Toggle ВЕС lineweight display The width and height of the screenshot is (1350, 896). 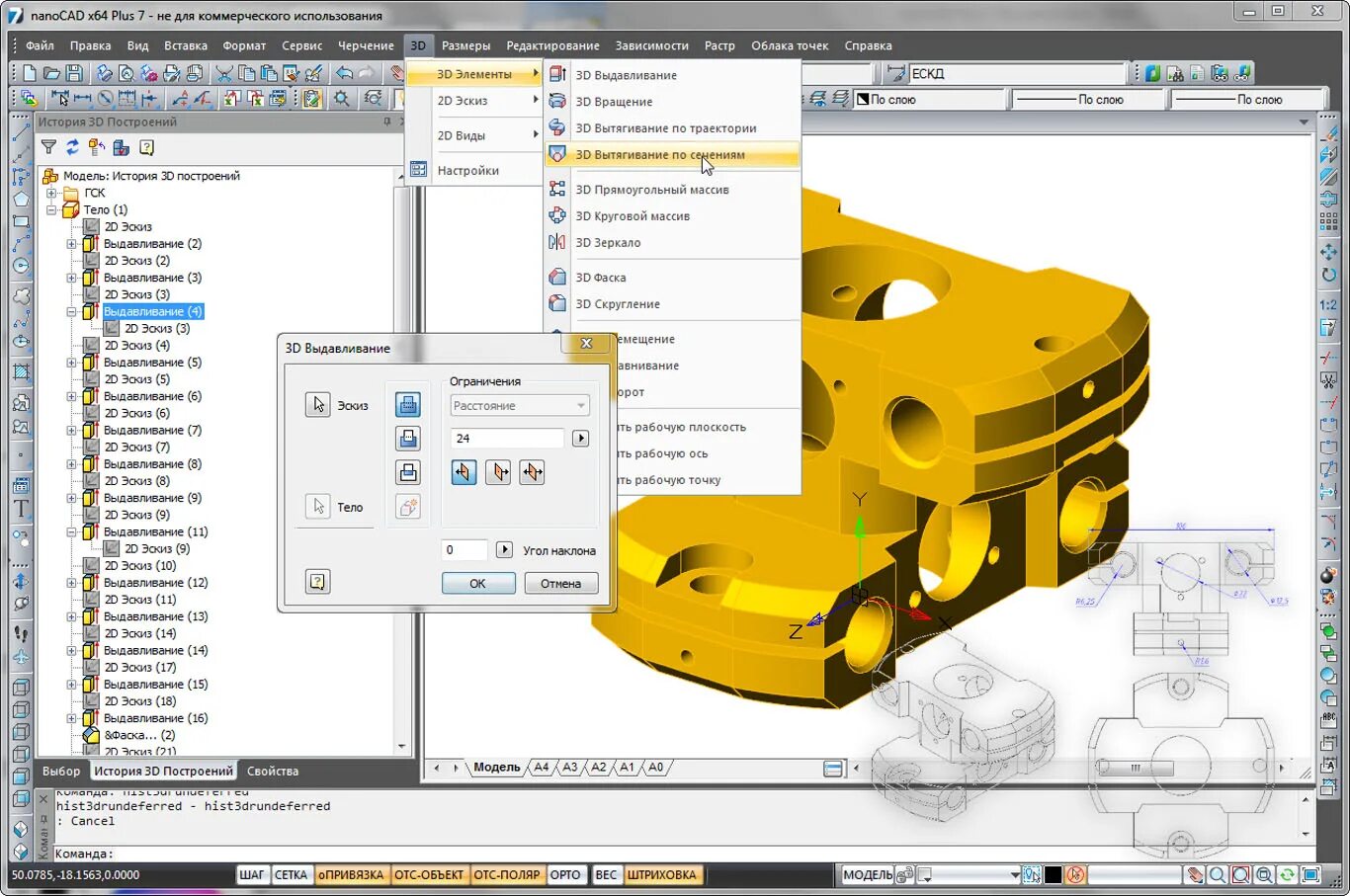pyautogui.click(x=606, y=874)
